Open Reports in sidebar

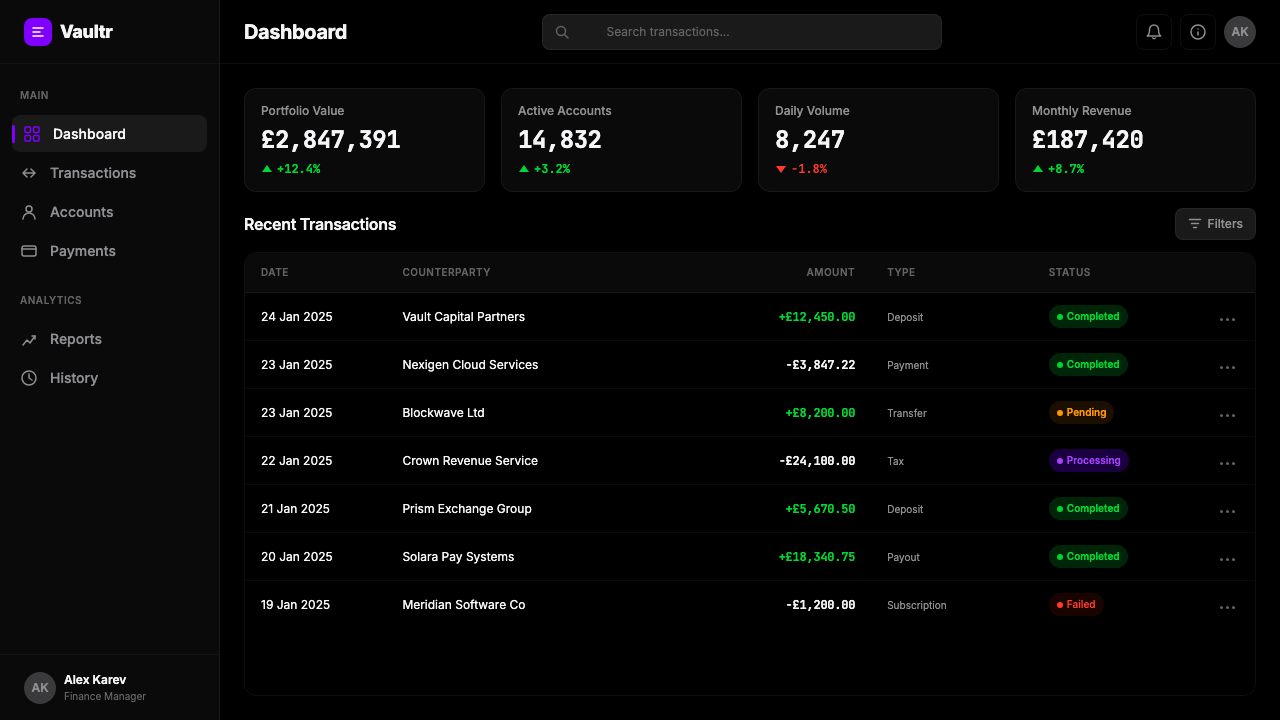point(110,339)
